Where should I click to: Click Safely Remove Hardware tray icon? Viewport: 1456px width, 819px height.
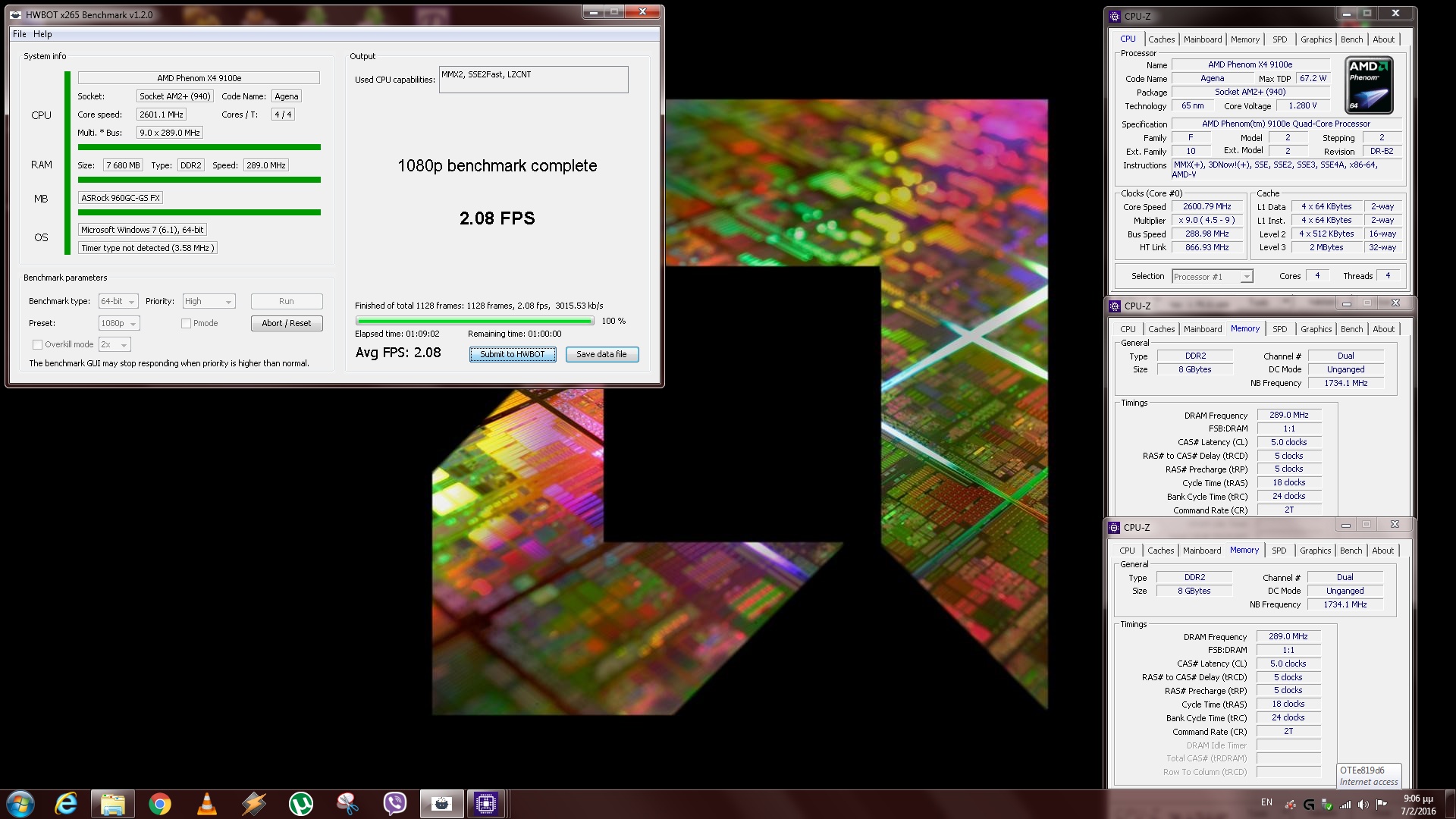click(1326, 805)
